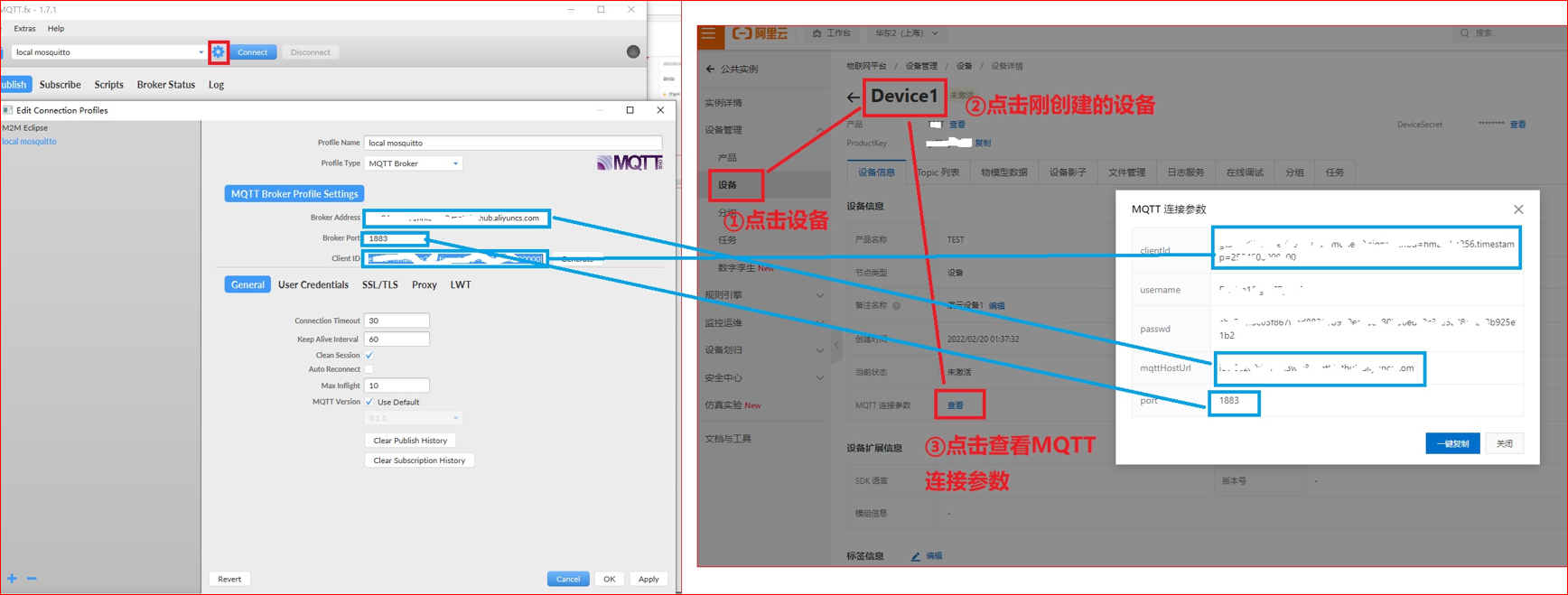Switch to the Scripts tab
The height and width of the screenshot is (595, 1568).
[108, 85]
